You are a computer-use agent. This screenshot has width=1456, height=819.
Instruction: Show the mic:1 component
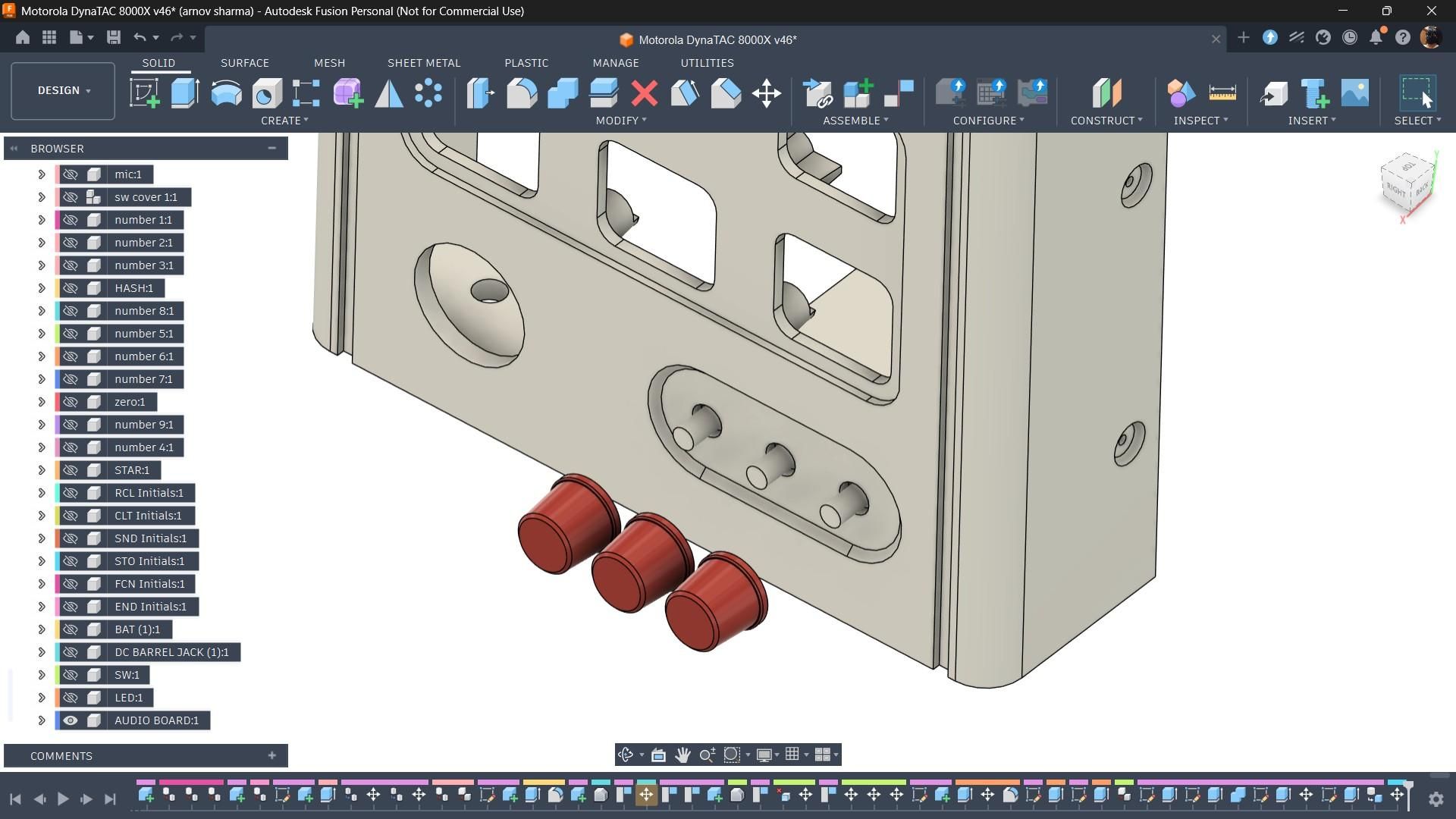pos(71,174)
